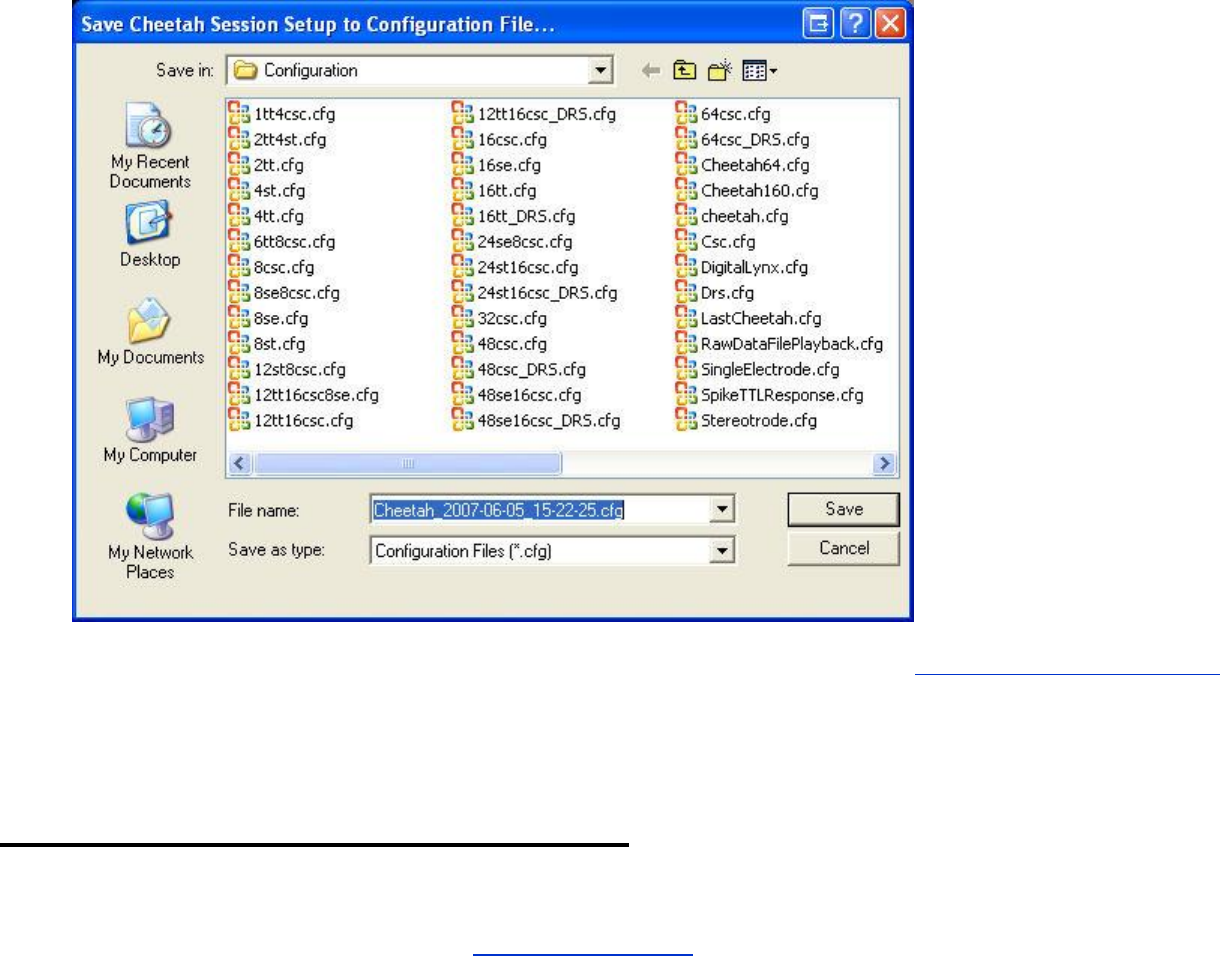Select file 24st16csc_DRS.cfg

[536, 293]
